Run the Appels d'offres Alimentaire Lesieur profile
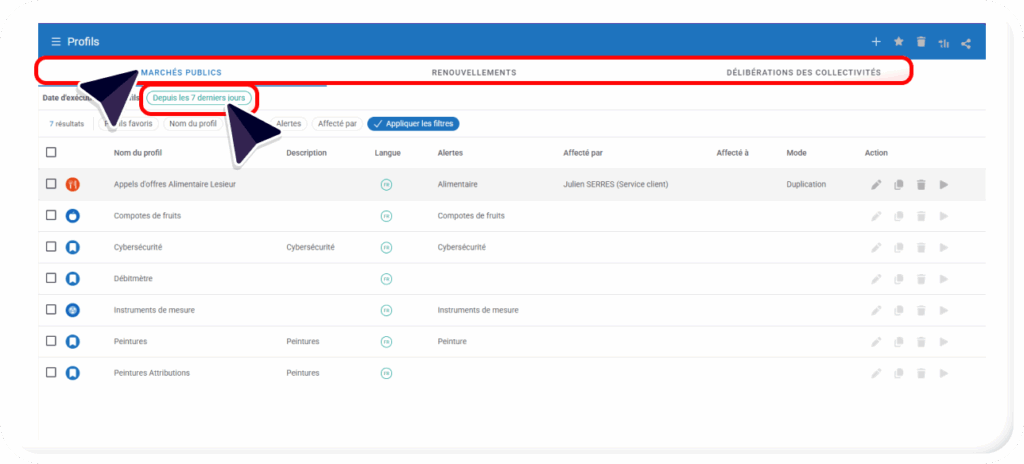The image size is (1024, 464). point(943,185)
